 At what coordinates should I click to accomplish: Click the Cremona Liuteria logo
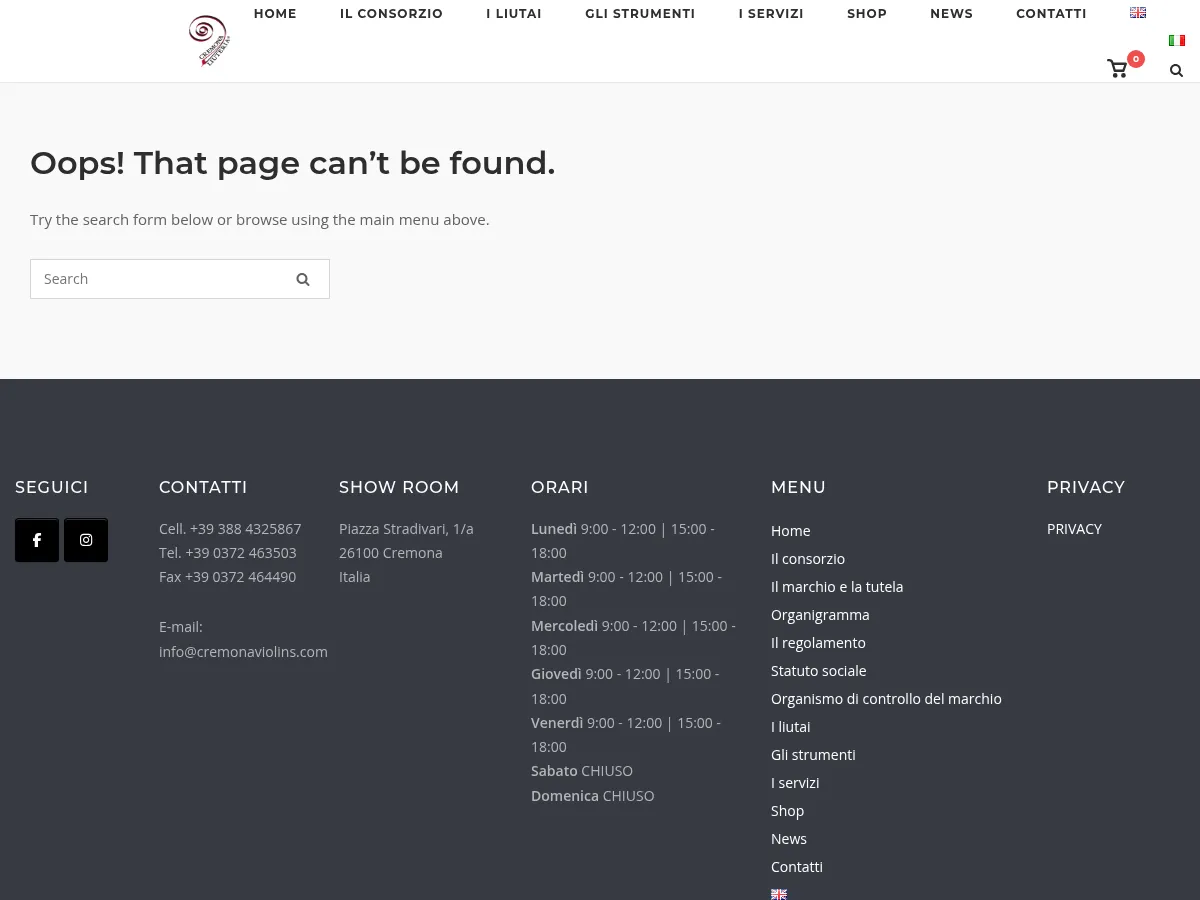[209, 41]
